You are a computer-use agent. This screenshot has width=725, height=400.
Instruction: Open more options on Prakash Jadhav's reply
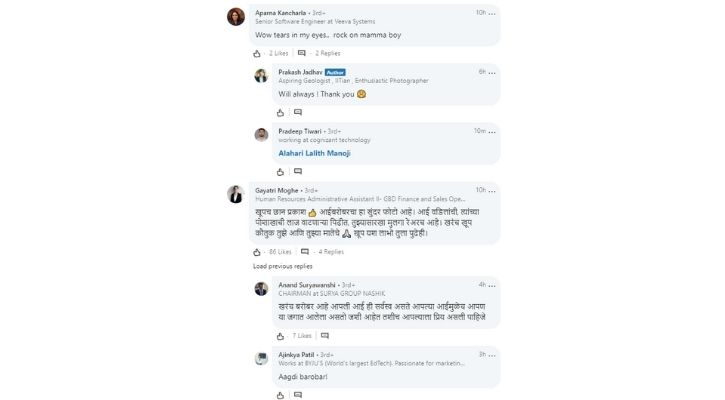(x=493, y=72)
